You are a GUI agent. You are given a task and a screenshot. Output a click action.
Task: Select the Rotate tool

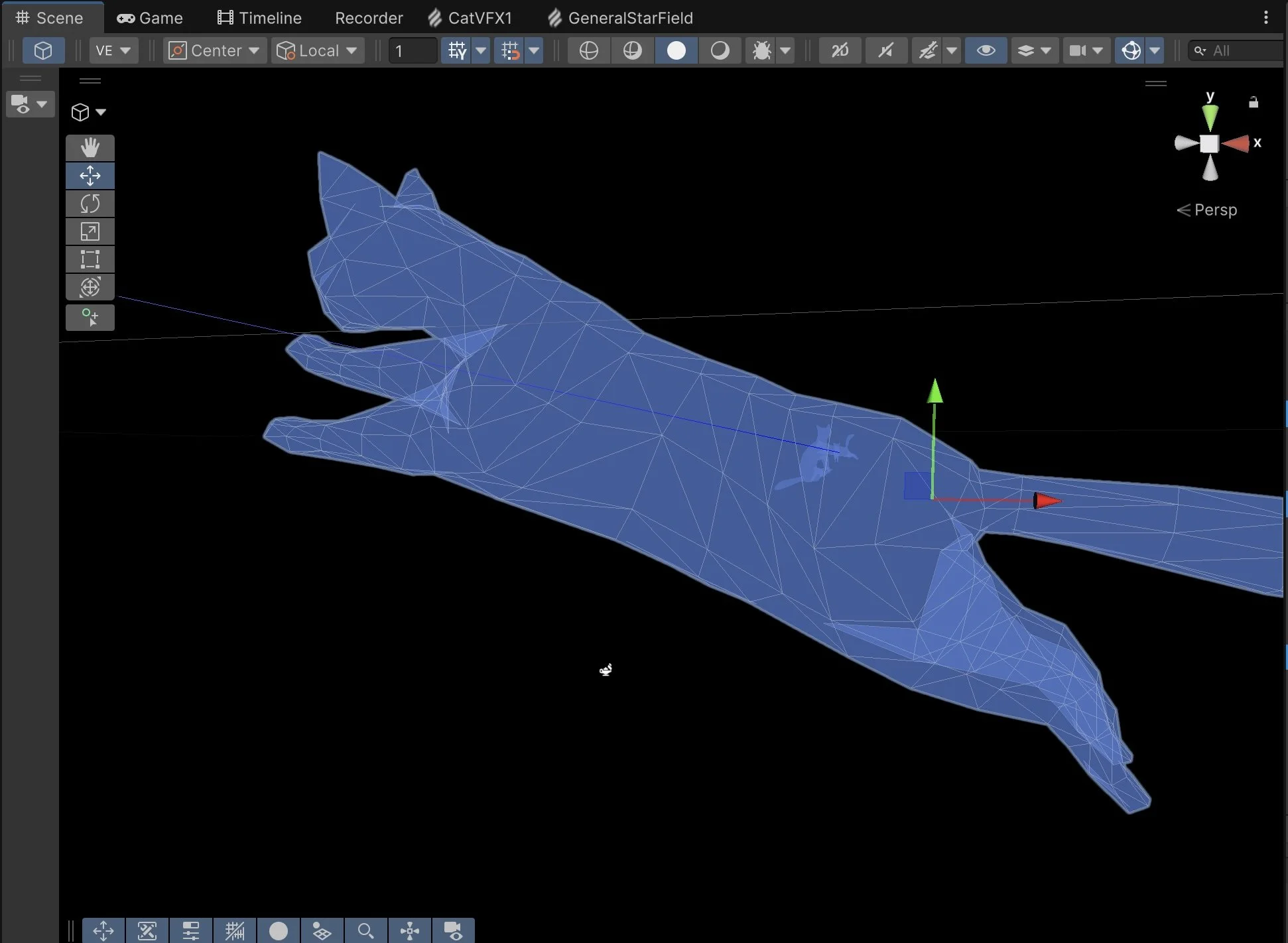[90, 203]
